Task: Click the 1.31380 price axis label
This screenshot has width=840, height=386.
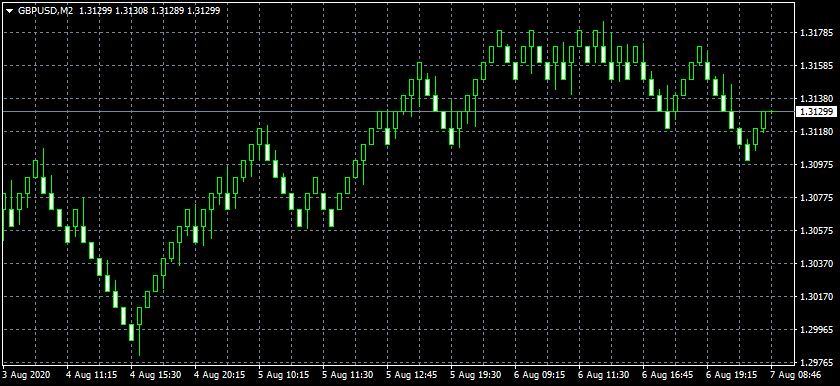Action: (815, 99)
